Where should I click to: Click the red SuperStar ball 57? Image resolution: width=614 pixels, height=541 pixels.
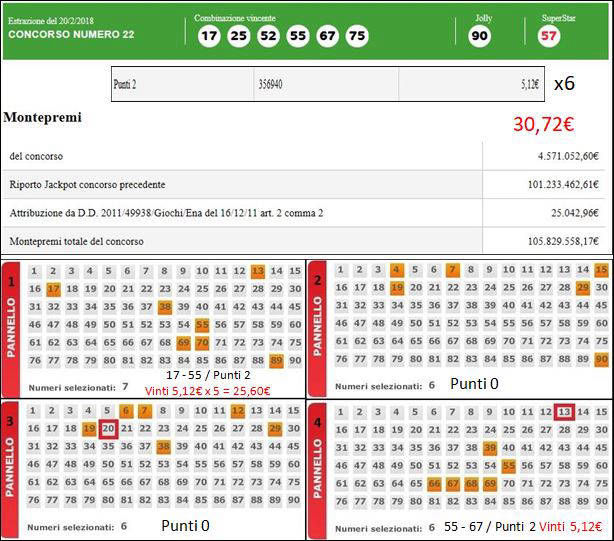click(x=549, y=36)
